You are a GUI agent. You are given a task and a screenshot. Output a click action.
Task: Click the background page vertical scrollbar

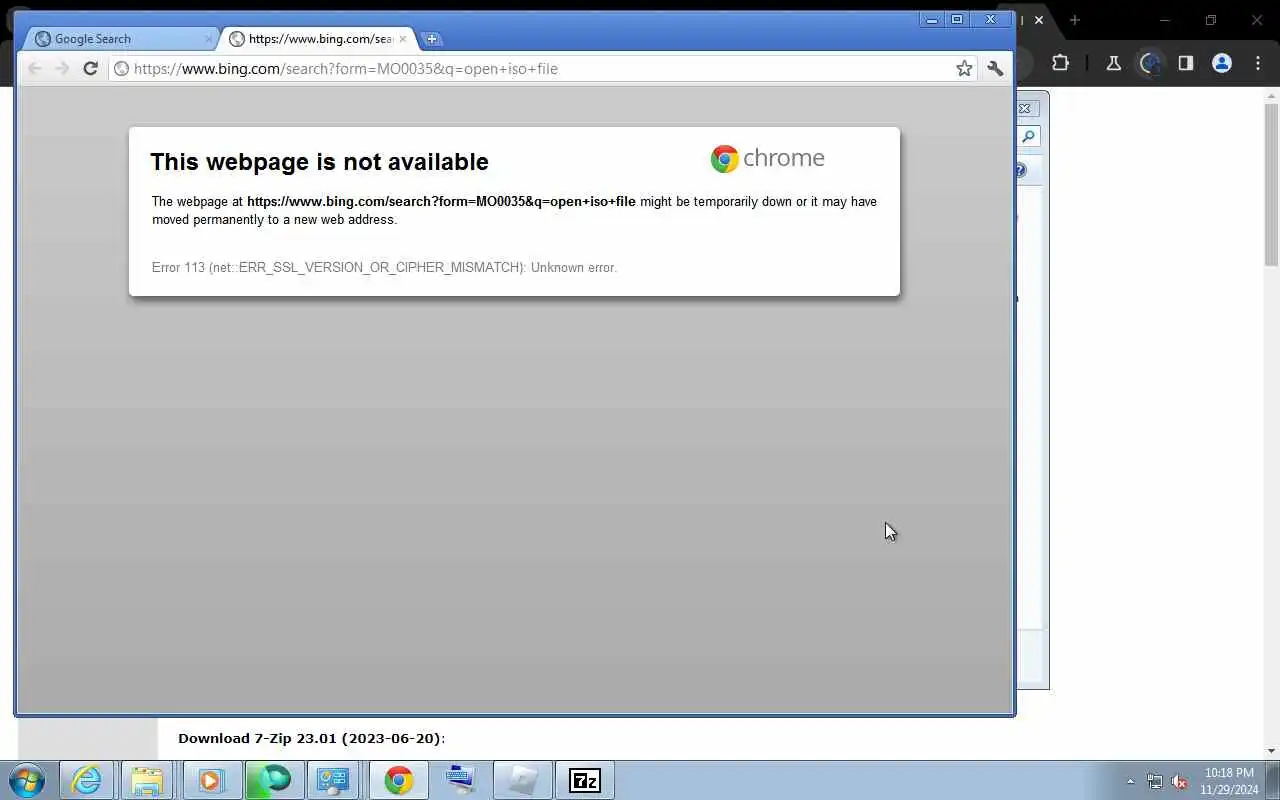click(x=1271, y=184)
